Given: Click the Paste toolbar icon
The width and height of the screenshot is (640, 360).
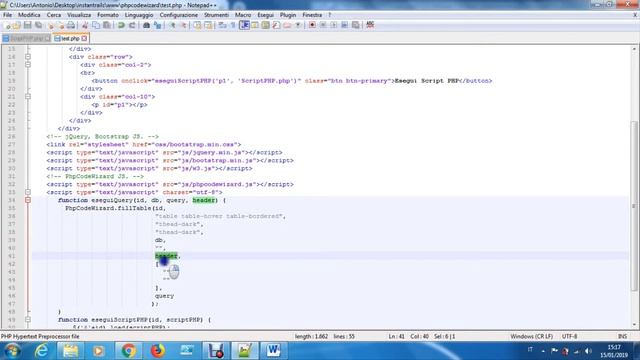Looking at the screenshot, I should coord(107,25).
